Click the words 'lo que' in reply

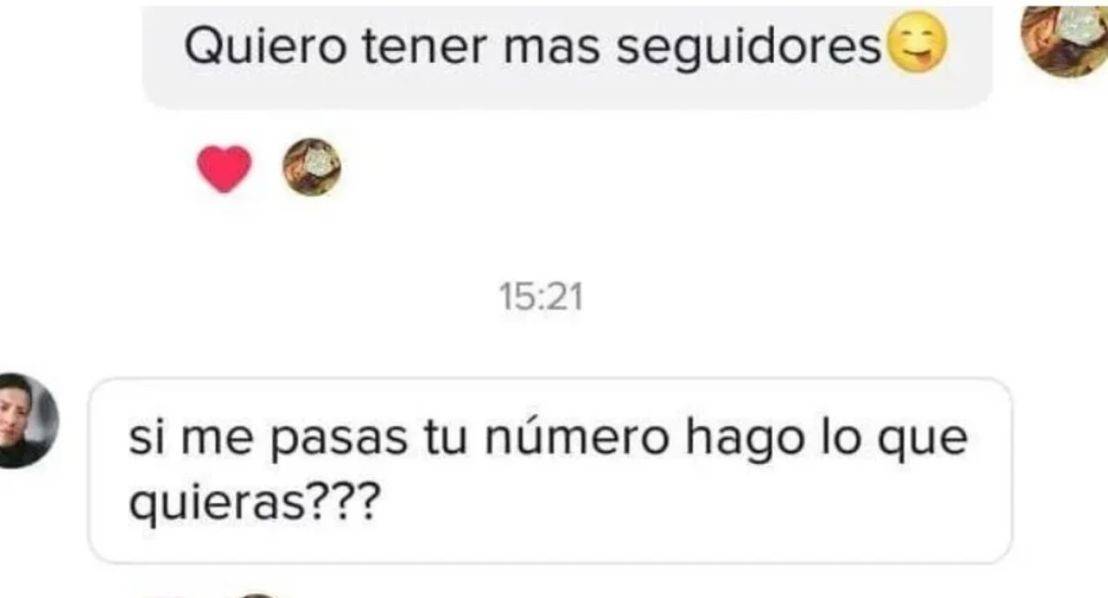[894, 440]
